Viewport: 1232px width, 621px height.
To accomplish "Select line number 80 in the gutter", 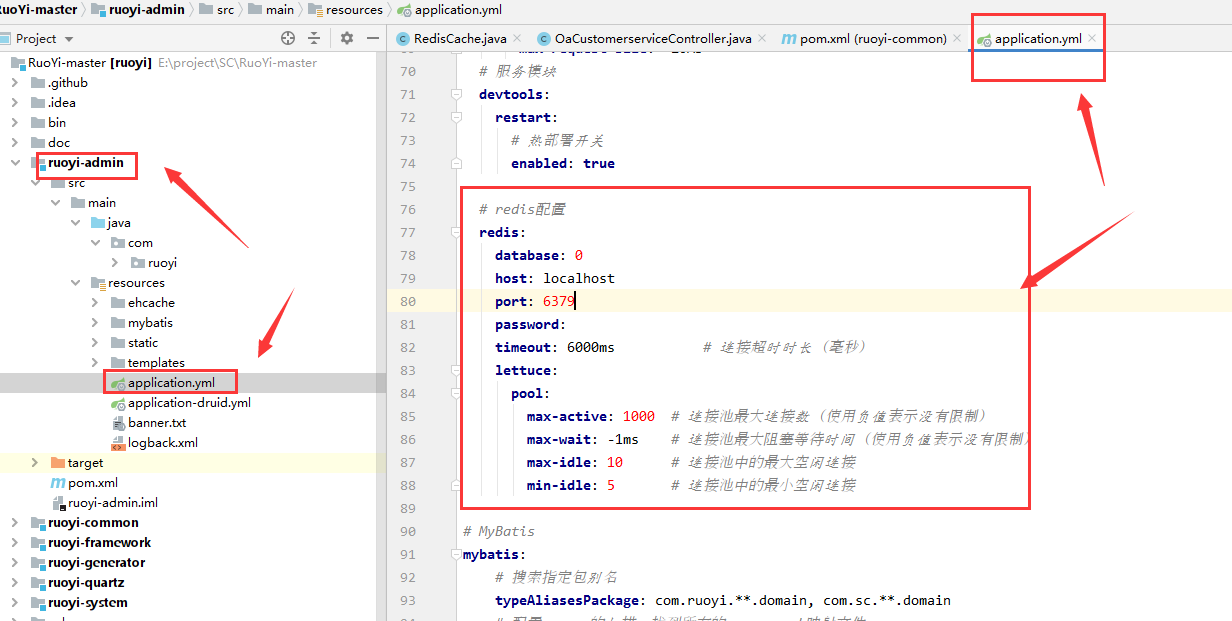I will click(x=408, y=301).
